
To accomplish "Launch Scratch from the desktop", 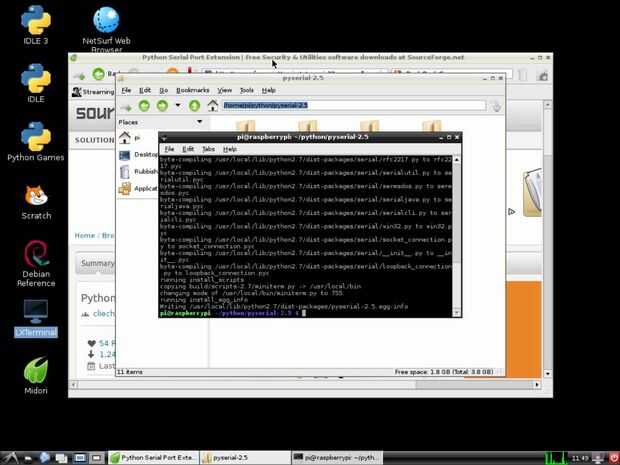I will pyautogui.click(x=36, y=202).
